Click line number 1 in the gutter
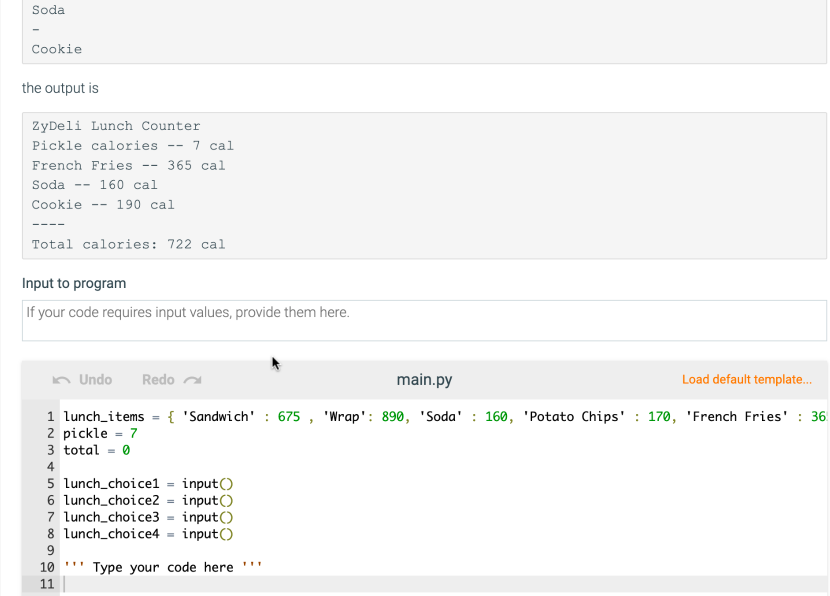 tap(50, 416)
